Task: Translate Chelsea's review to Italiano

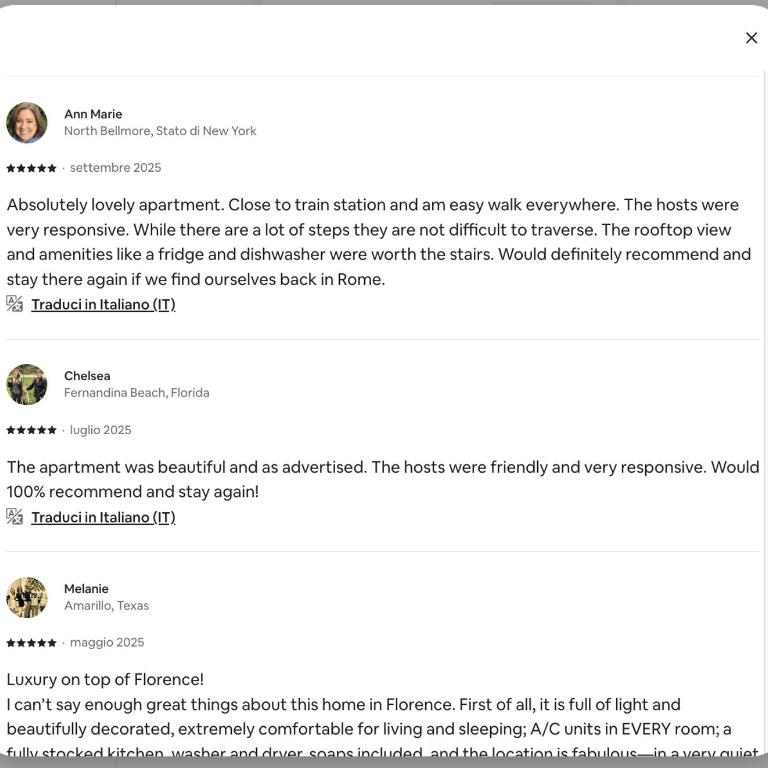Action: [103, 517]
